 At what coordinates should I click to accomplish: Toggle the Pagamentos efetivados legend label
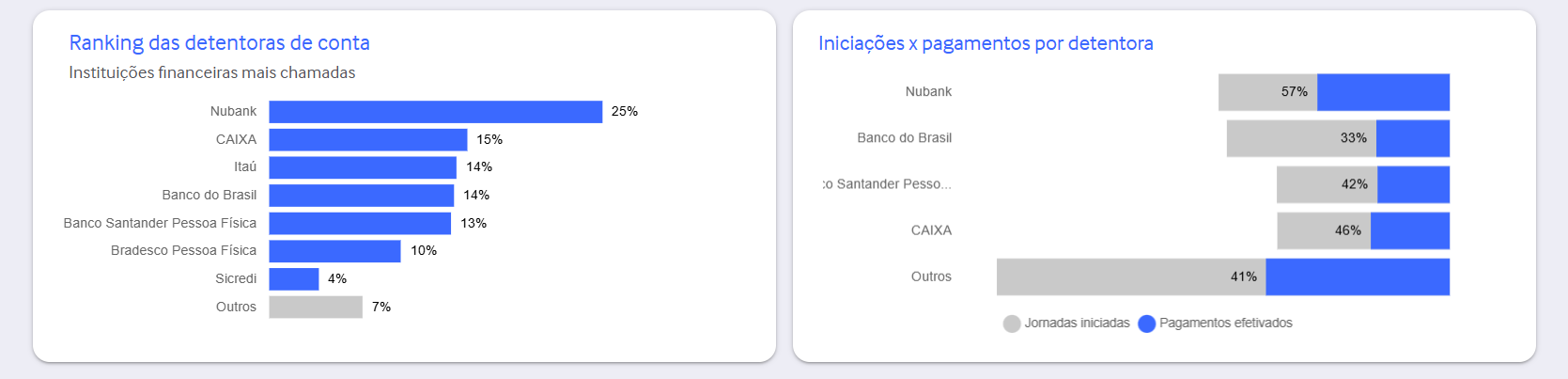pyautogui.click(x=1226, y=323)
